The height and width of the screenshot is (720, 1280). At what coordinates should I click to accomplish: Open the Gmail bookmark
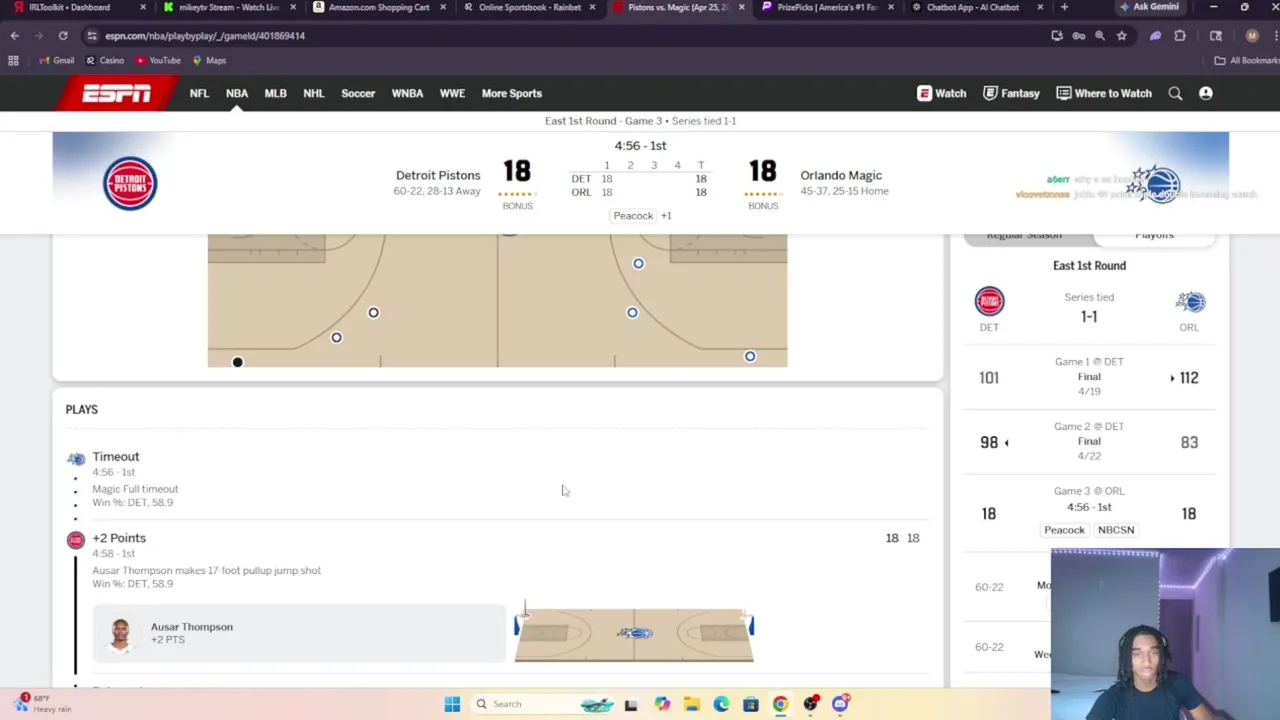tap(56, 61)
